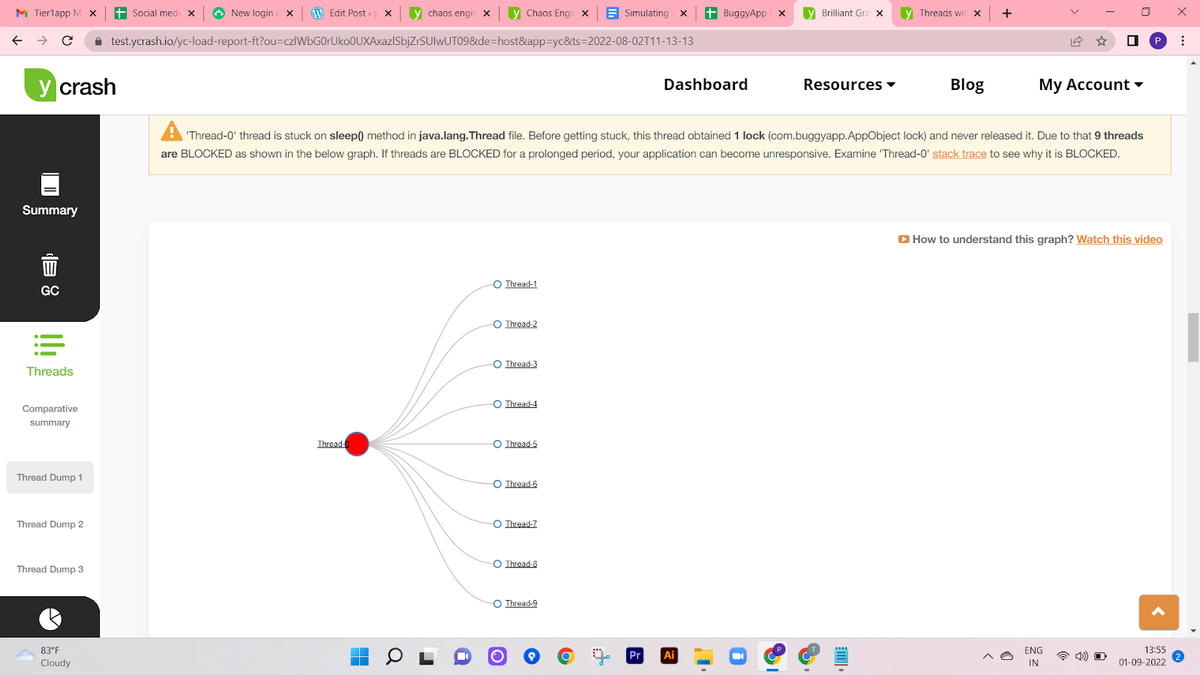Click the red Thread-0 node
The width and height of the screenshot is (1200, 675).
click(357, 444)
